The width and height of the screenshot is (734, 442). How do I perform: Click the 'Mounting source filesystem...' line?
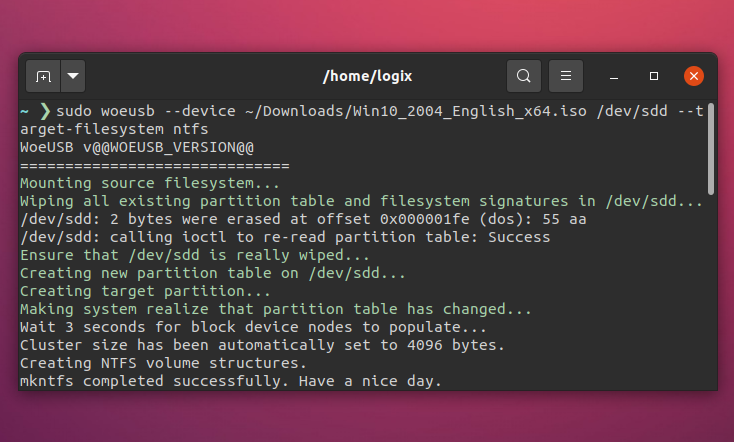point(150,183)
